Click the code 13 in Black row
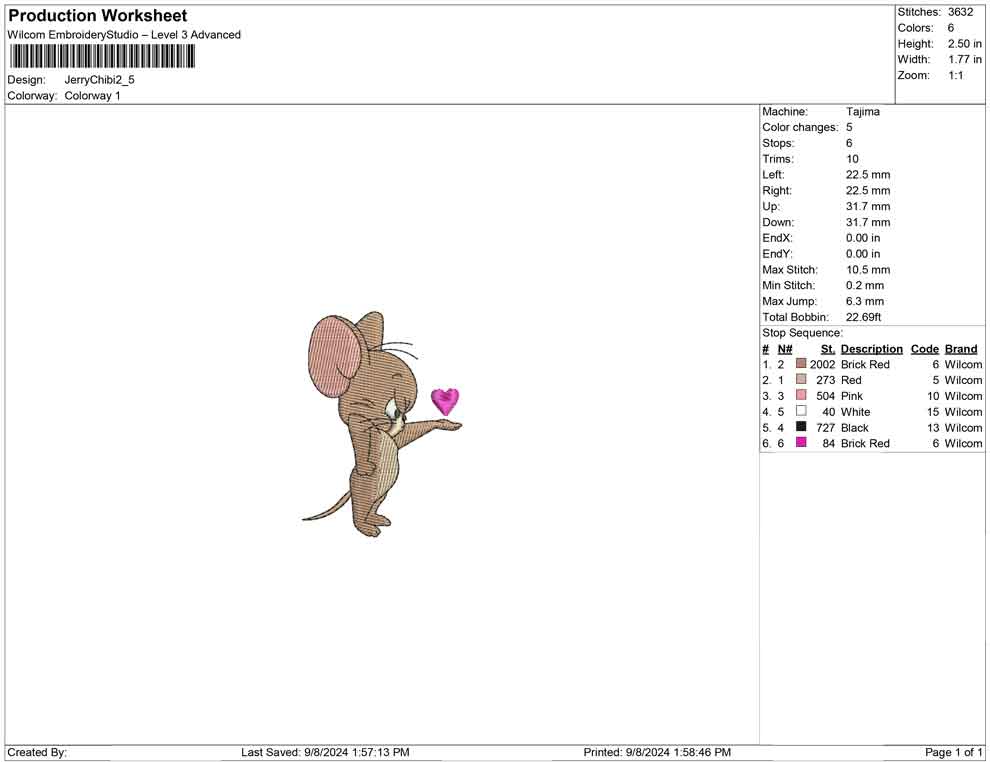Viewport: 990px width, 762px height. pos(933,427)
